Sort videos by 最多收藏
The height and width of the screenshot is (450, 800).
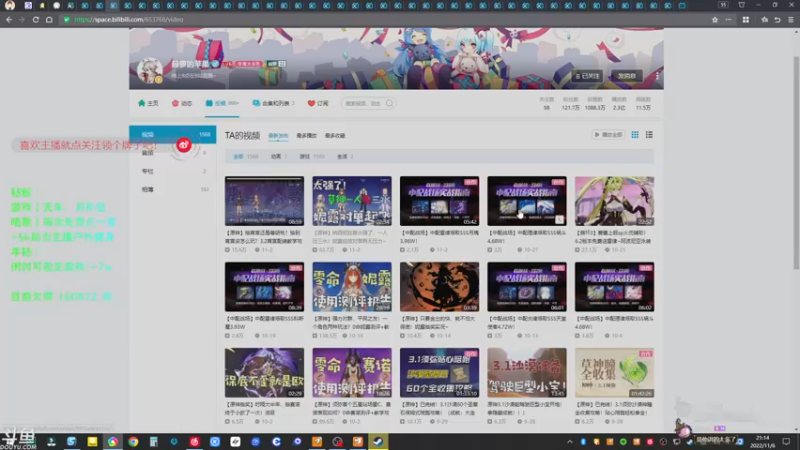pos(335,136)
